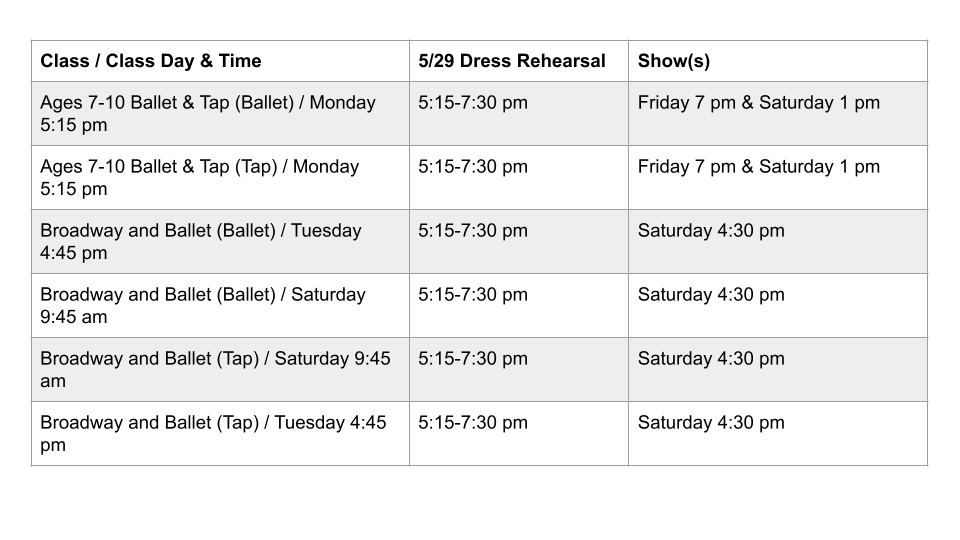Select the Ages 7-10 Ballet & Tap (Tap) cell
Viewport: 960px width, 540px height.
pos(220,178)
